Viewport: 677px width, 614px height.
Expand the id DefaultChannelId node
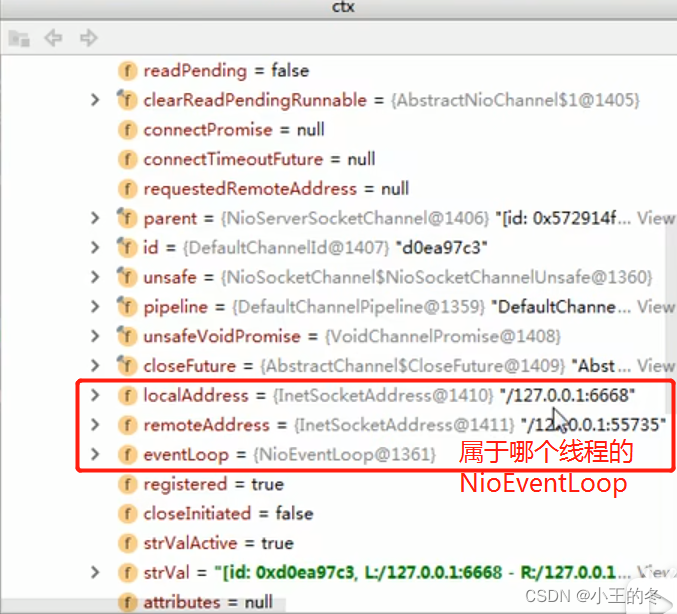95,248
